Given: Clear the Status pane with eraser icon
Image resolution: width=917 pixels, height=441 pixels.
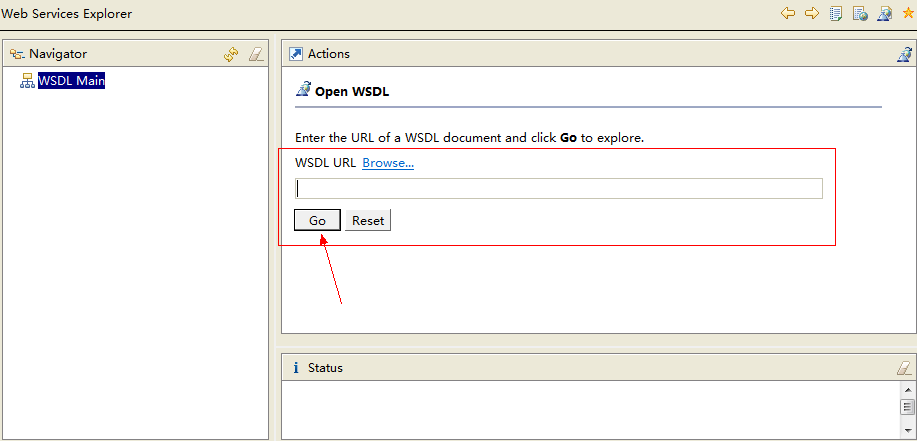Looking at the screenshot, I should coord(904,368).
